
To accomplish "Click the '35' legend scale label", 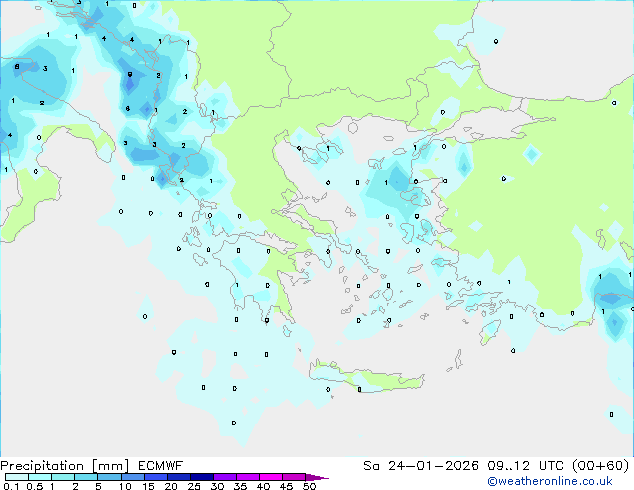I will [x=240, y=486].
